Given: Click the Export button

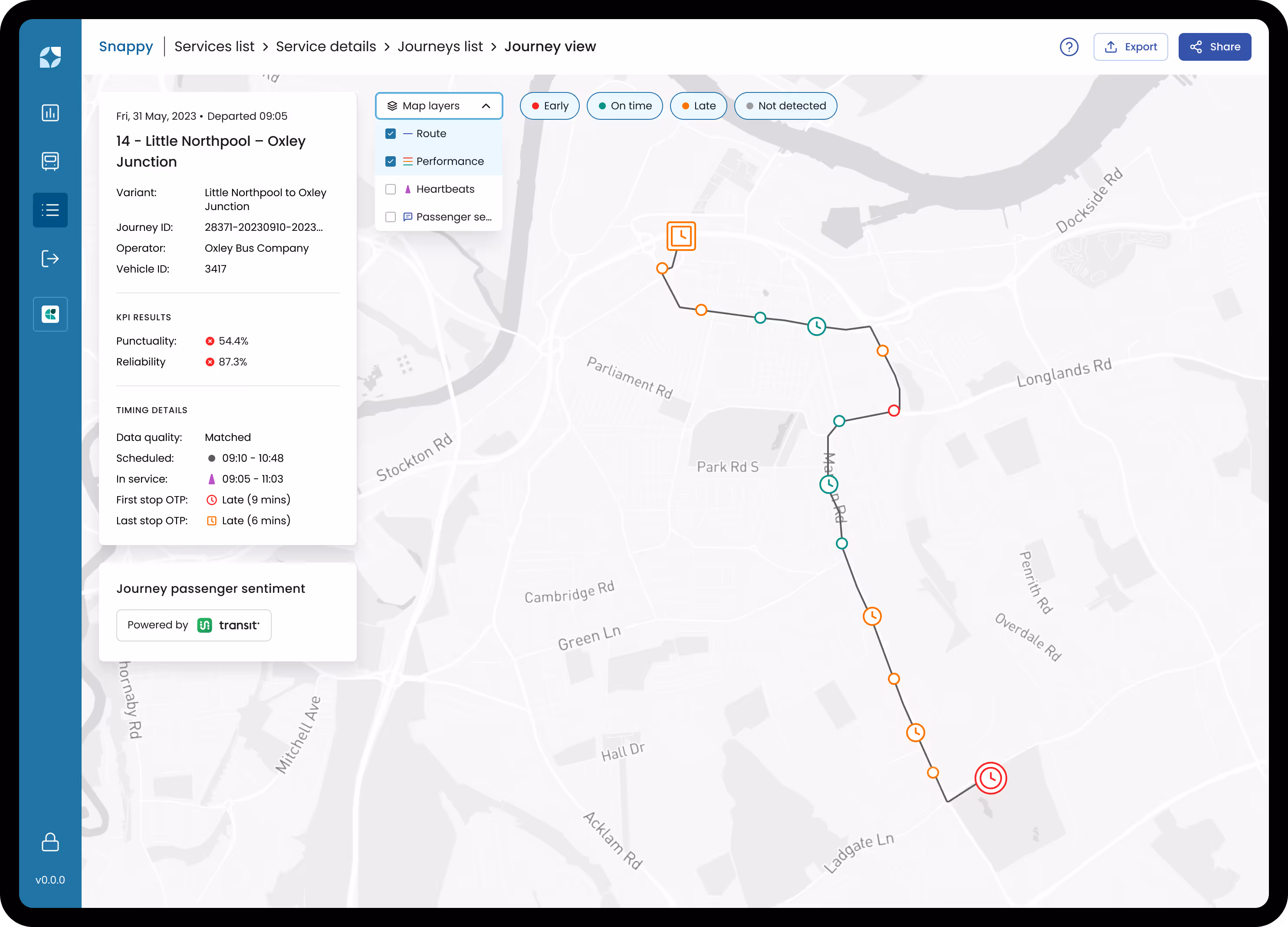Looking at the screenshot, I should coord(1131,46).
